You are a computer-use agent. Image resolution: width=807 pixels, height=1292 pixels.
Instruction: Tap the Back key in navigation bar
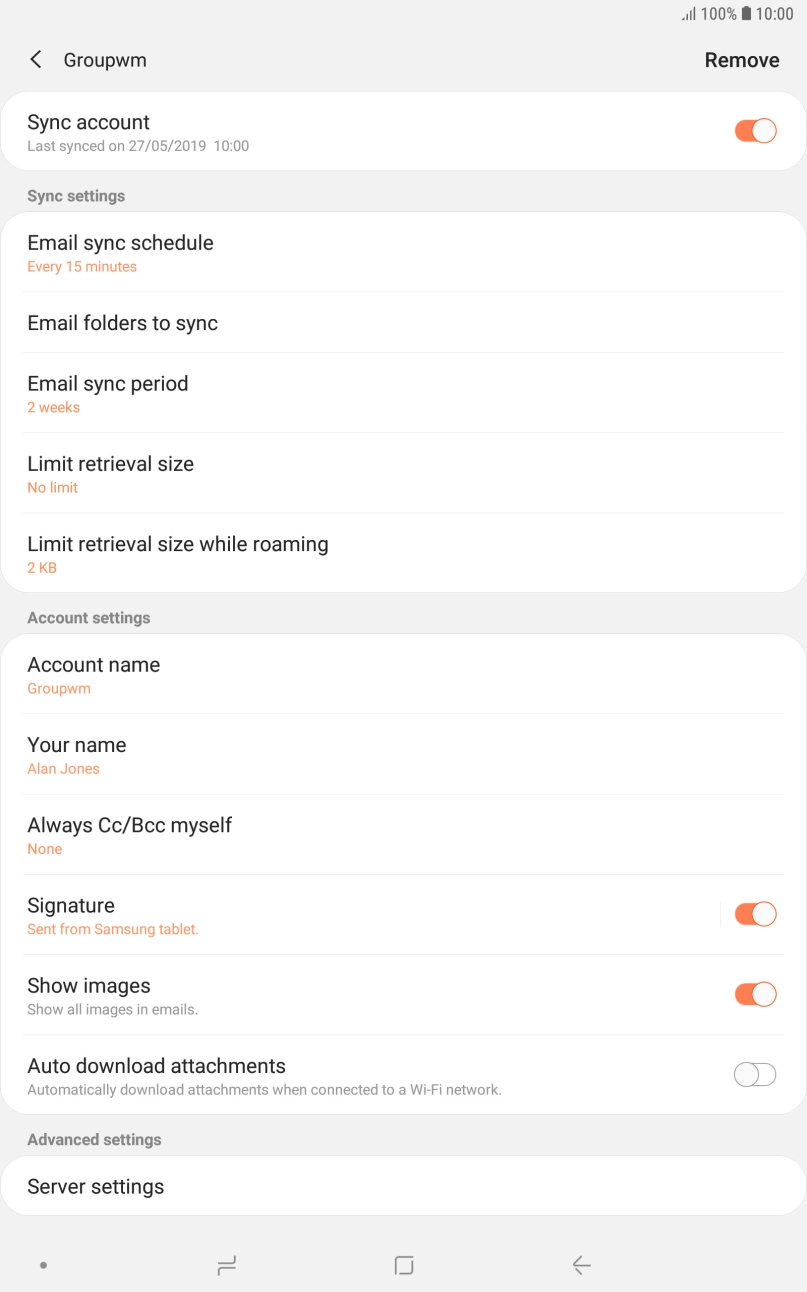(581, 1264)
